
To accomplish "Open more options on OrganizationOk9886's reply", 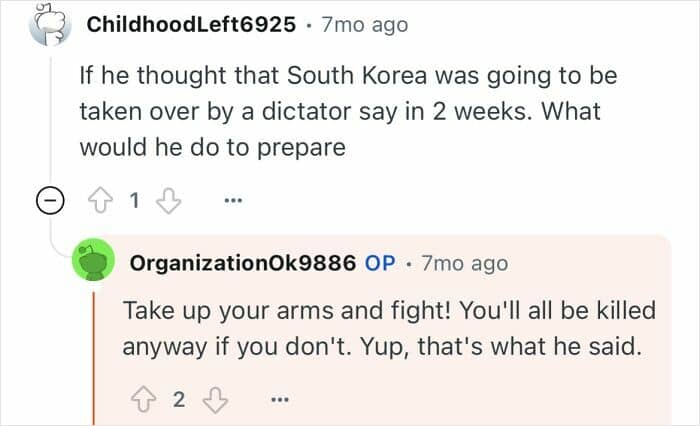I will [x=280, y=400].
